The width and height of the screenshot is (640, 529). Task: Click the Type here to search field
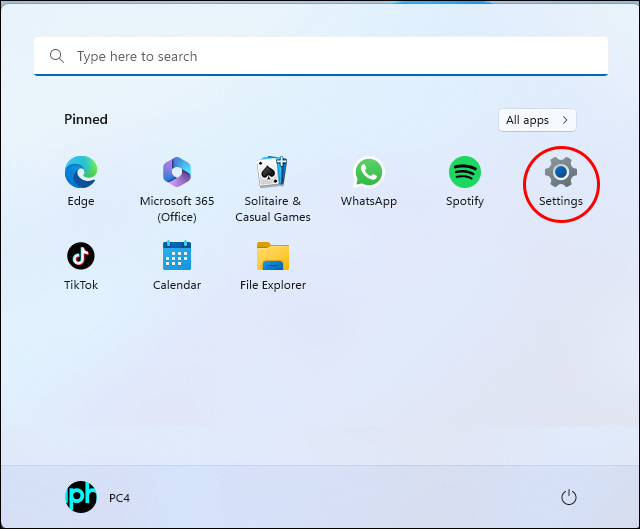click(x=321, y=56)
